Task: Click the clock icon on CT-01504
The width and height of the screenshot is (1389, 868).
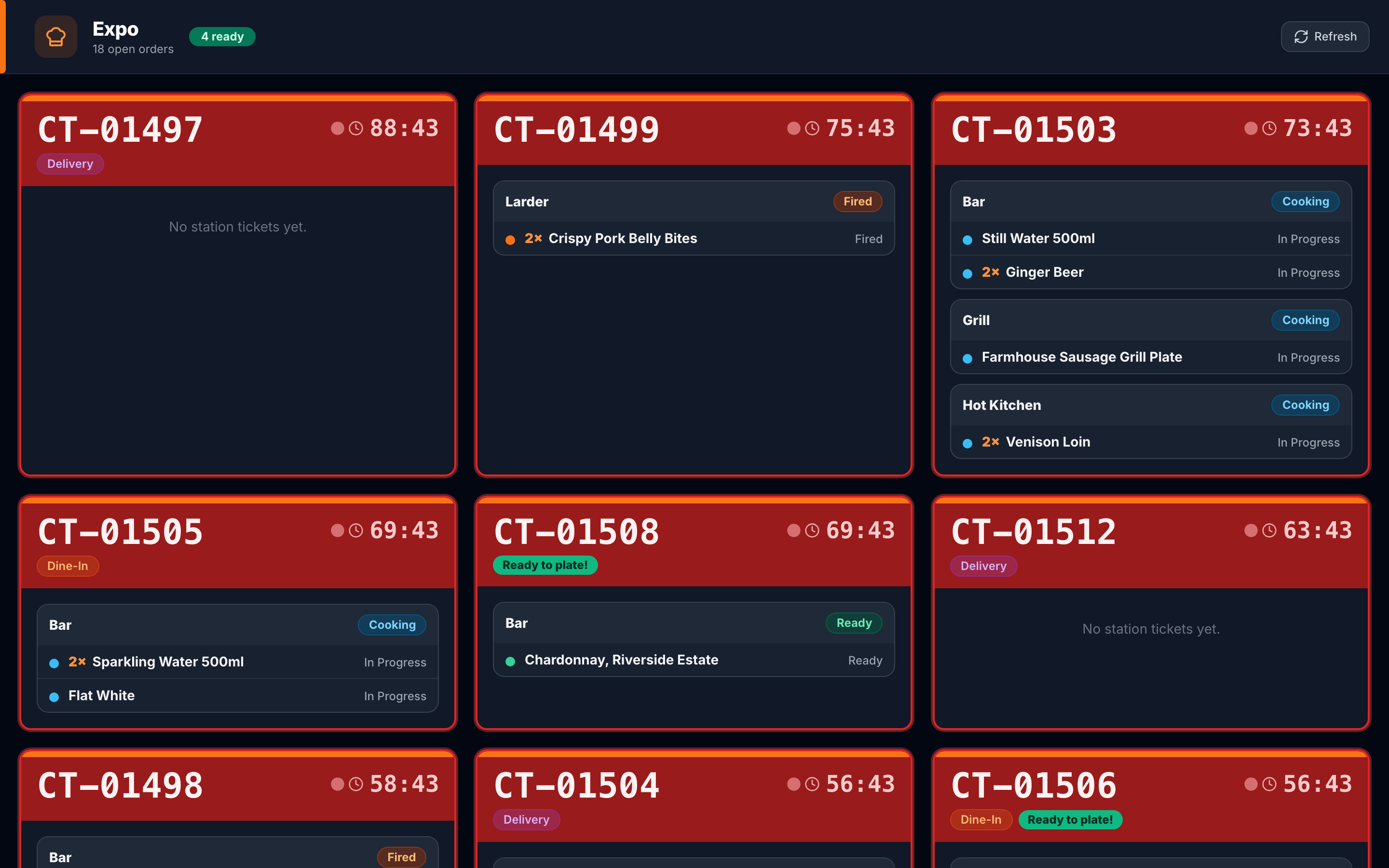Action: pyautogui.click(x=812, y=784)
